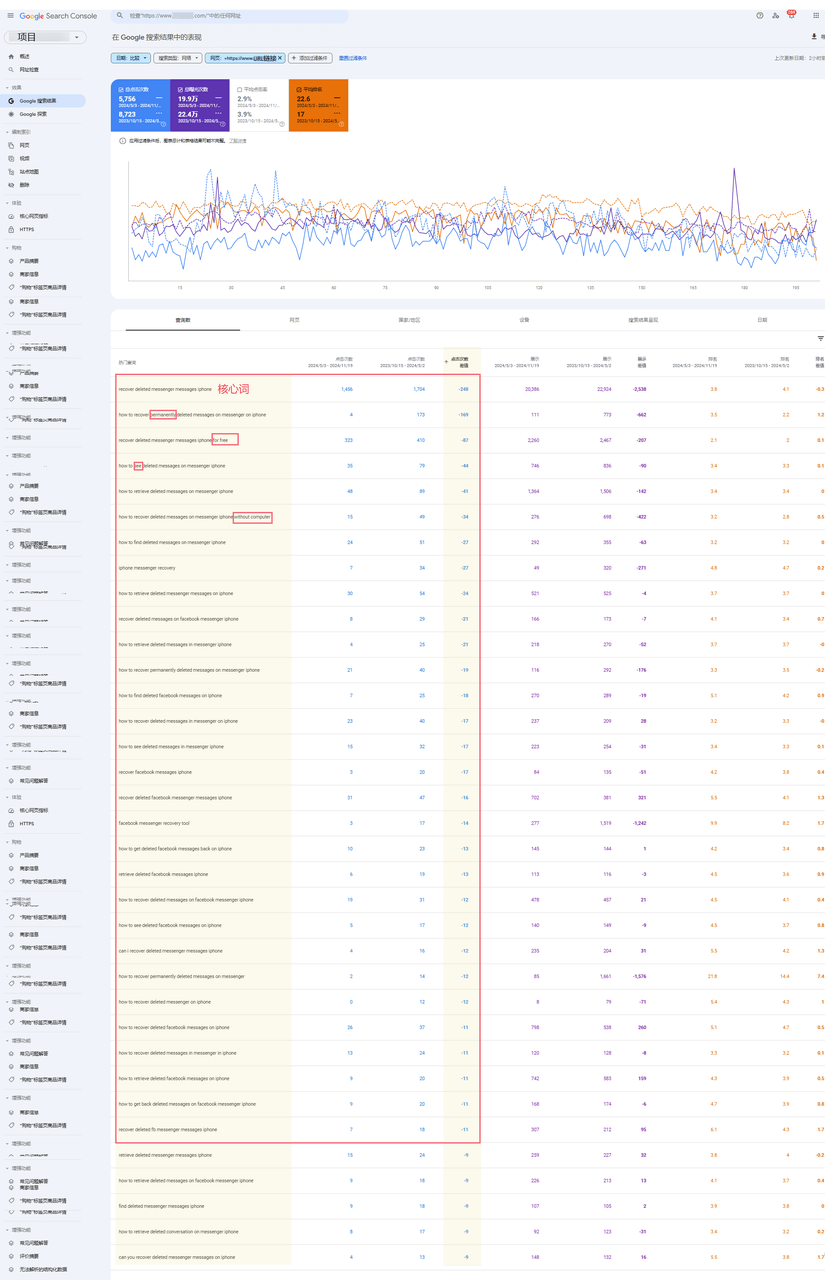The height and width of the screenshot is (1280, 825).
Task: Open the 日期: 比较 date filter dropdown
Action: point(132,59)
